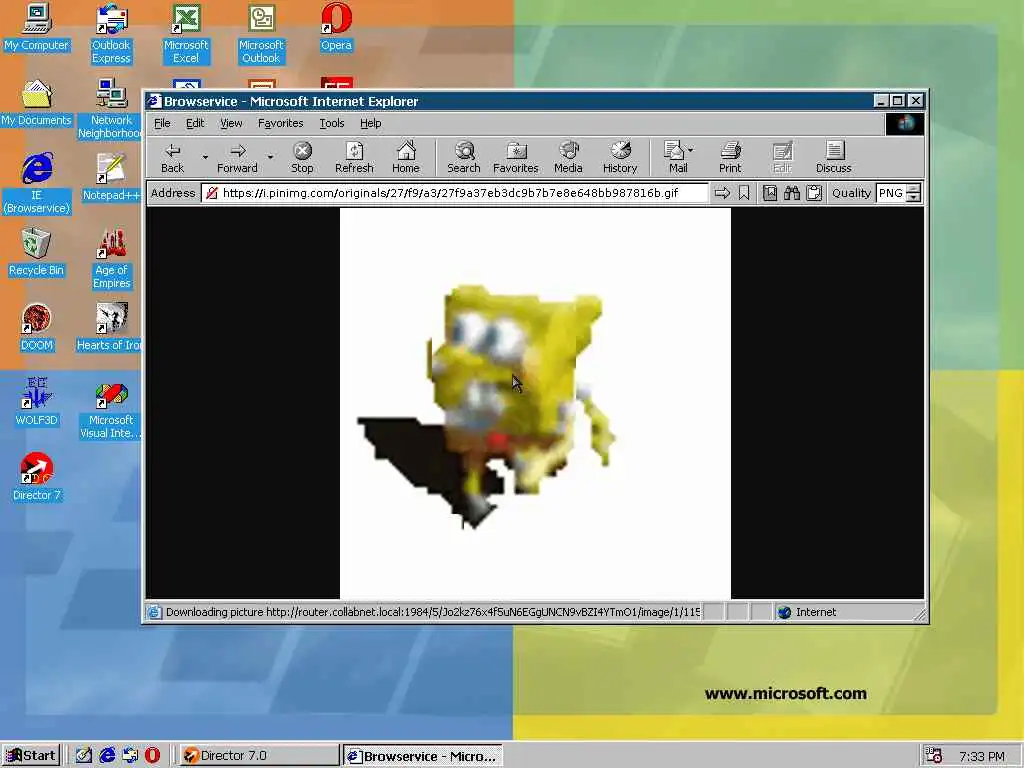Image resolution: width=1024 pixels, height=768 pixels.
Task: Click the Downloading picture status bar text
Action: (x=432, y=613)
